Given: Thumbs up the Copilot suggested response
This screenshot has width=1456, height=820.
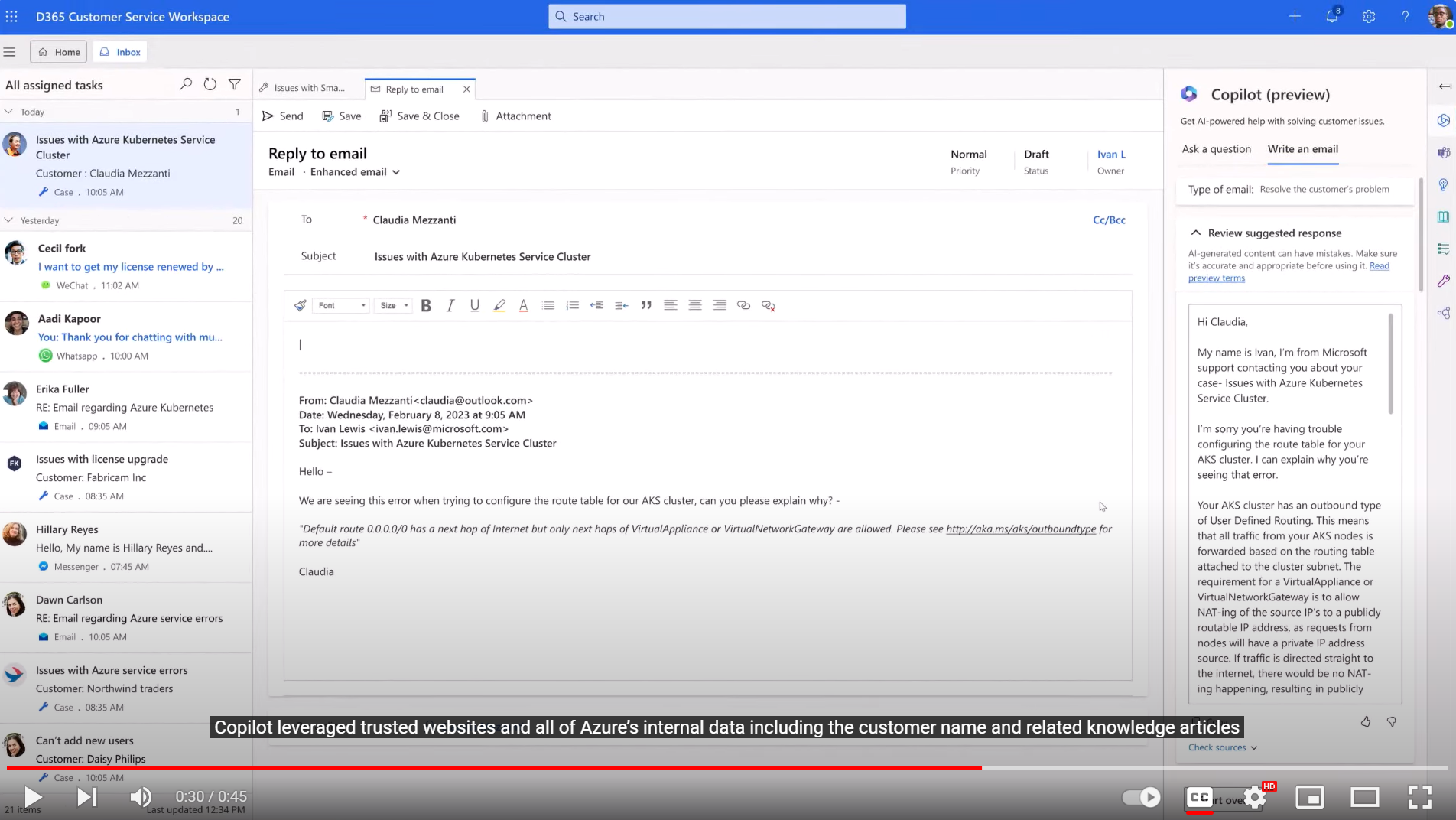Looking at the screenshot, I should 1366,721.
